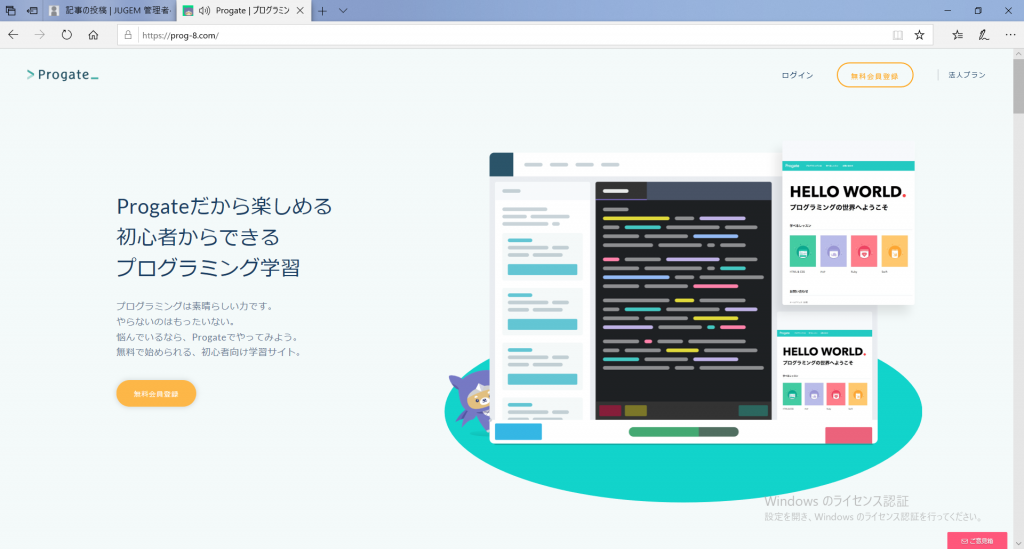Open the Edge settings ellipsis menu
Screen dimensions: 1024x549
(1010, 34)
